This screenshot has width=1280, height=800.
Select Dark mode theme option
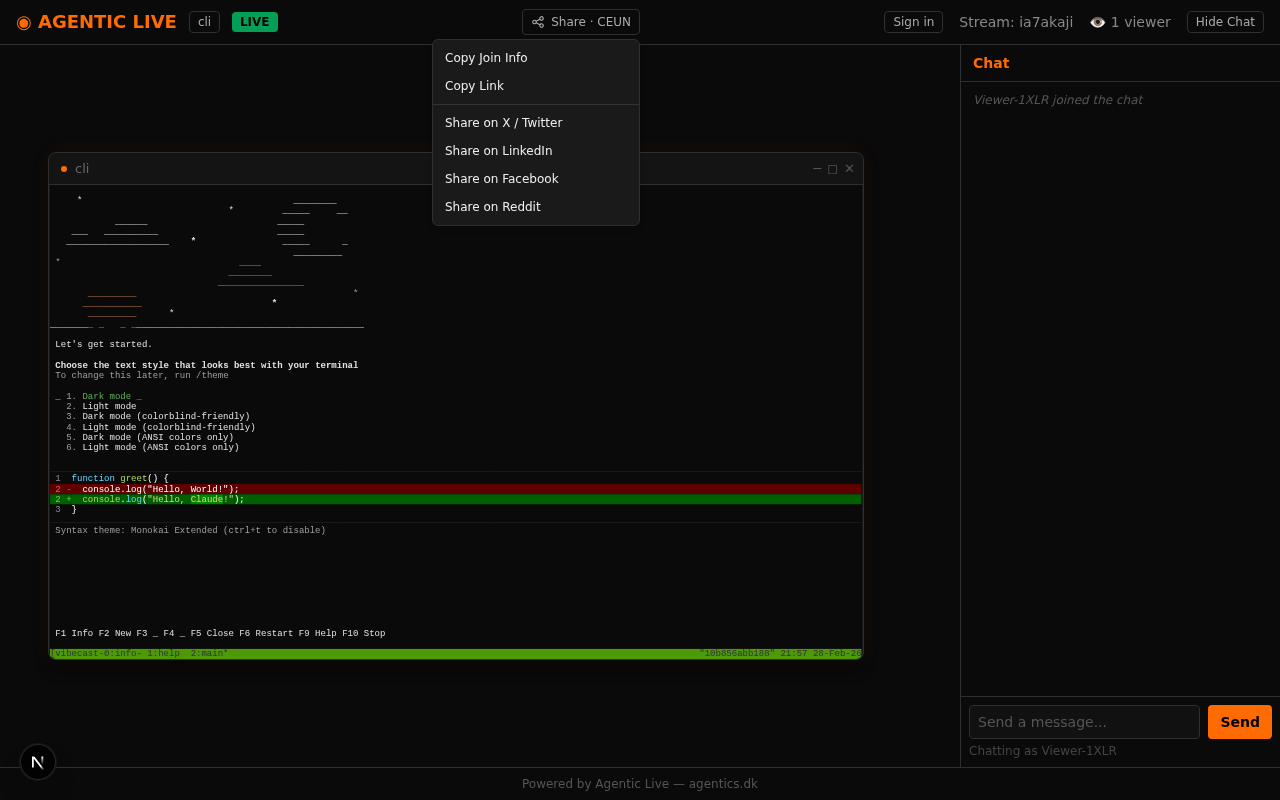click(x=106, y=397)
